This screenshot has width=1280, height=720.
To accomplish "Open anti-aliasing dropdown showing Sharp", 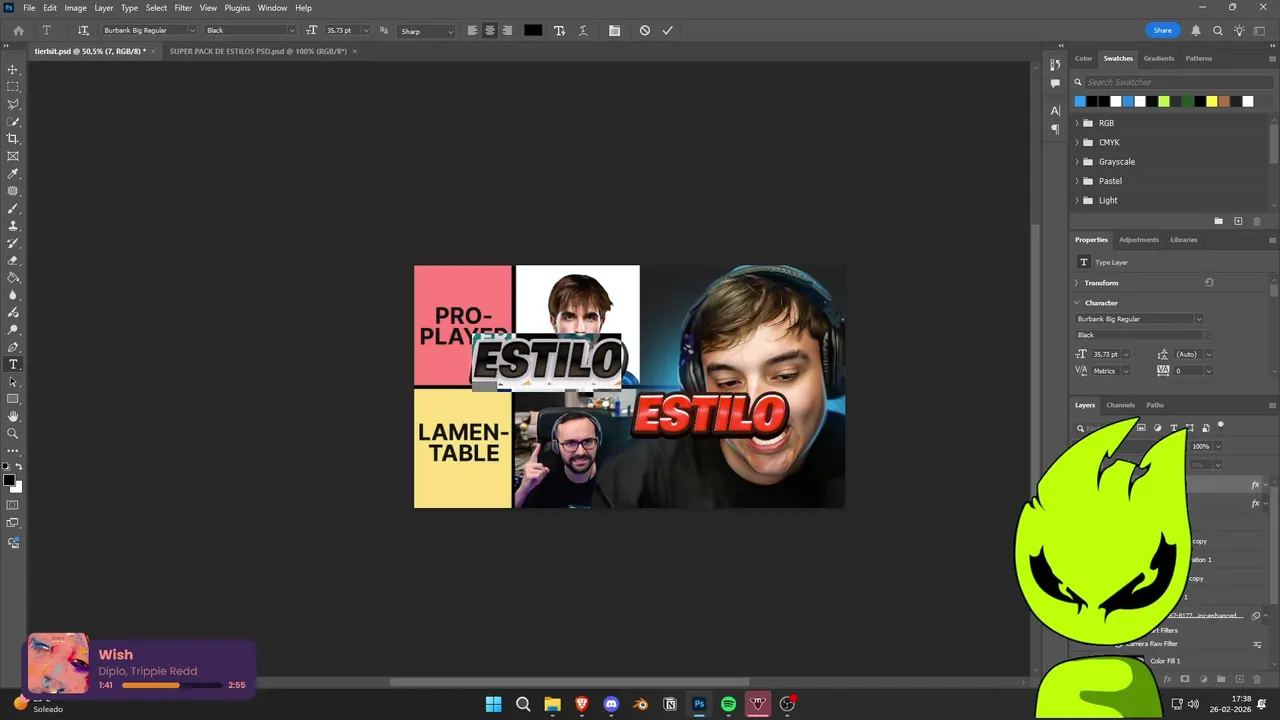I will (426, 31).
